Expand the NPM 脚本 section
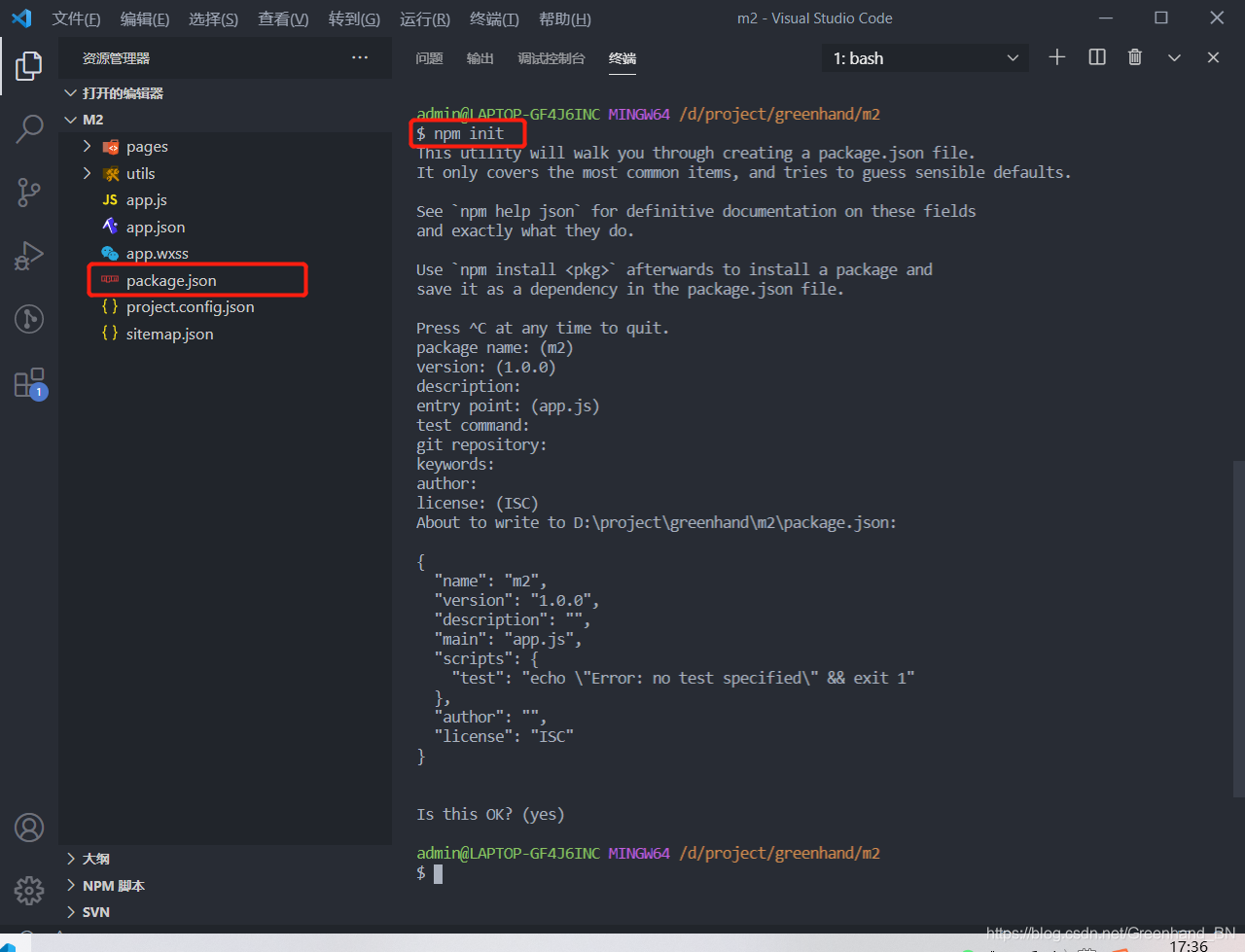This screenshot has height=952, width=1245. click(71, 886)
